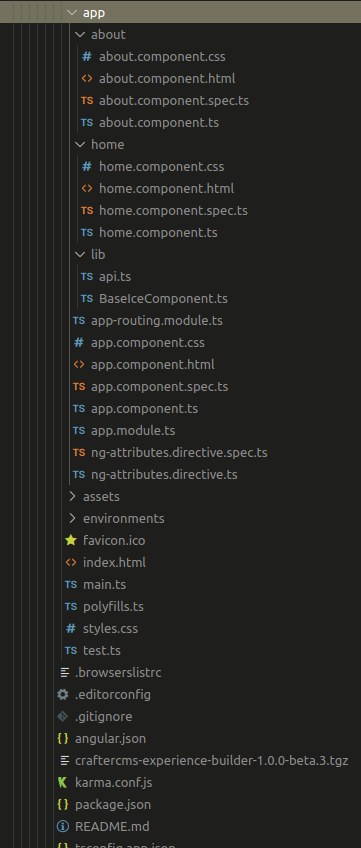Collapse the about folder chevron
This screenshot has width=361, height=848.
coord(79,35)
